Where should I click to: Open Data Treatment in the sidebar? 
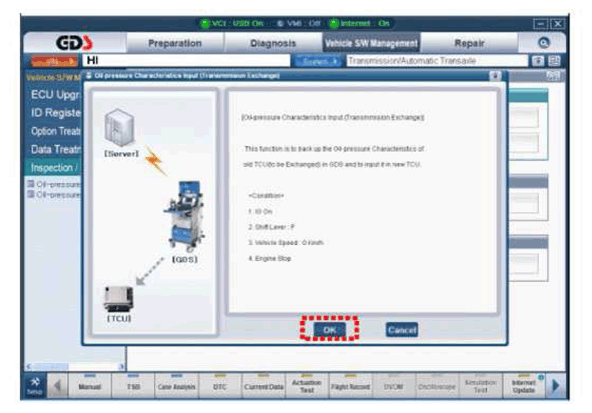tap(56, 149)
